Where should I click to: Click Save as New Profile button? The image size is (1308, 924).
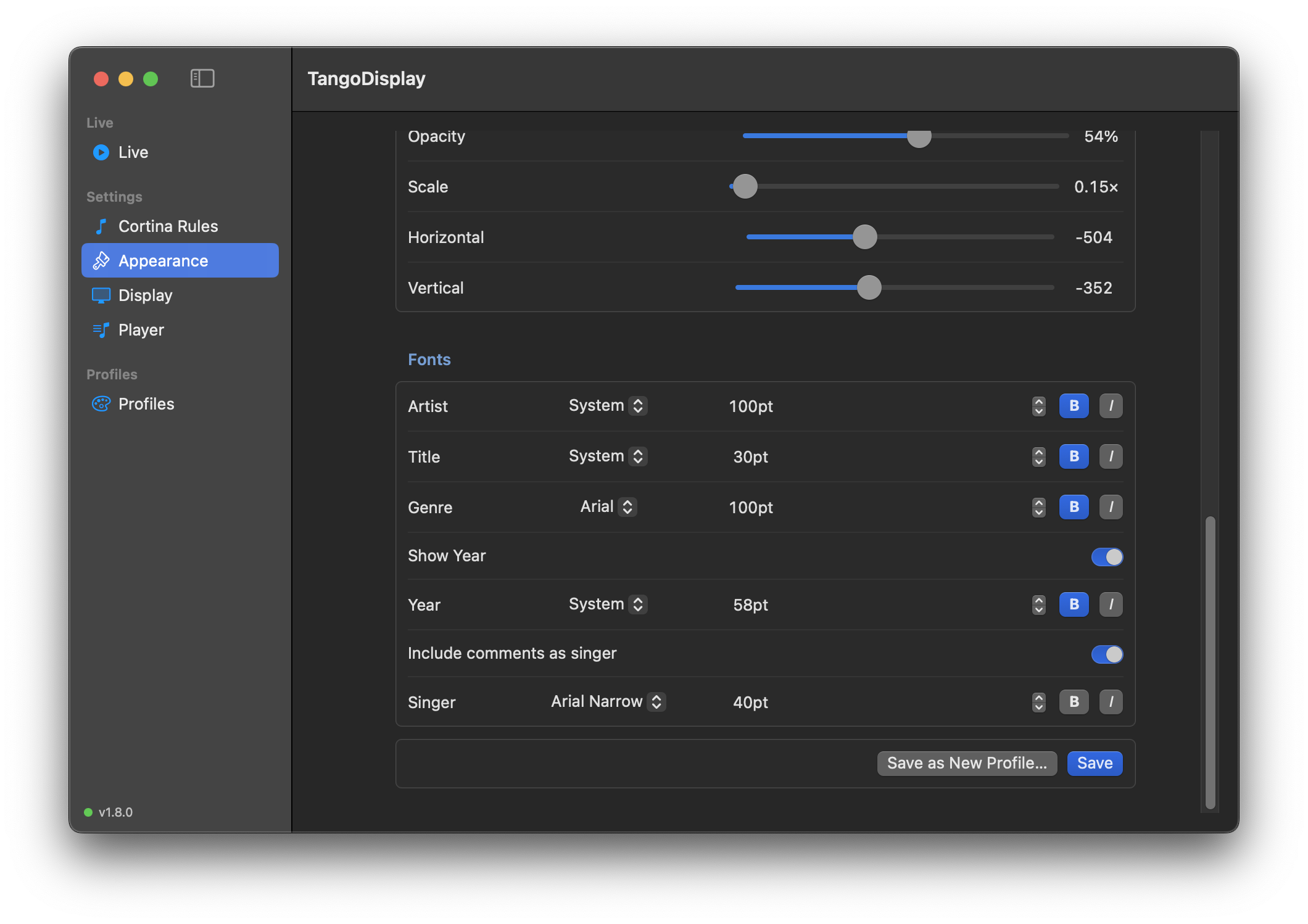(x=967, y=764)
